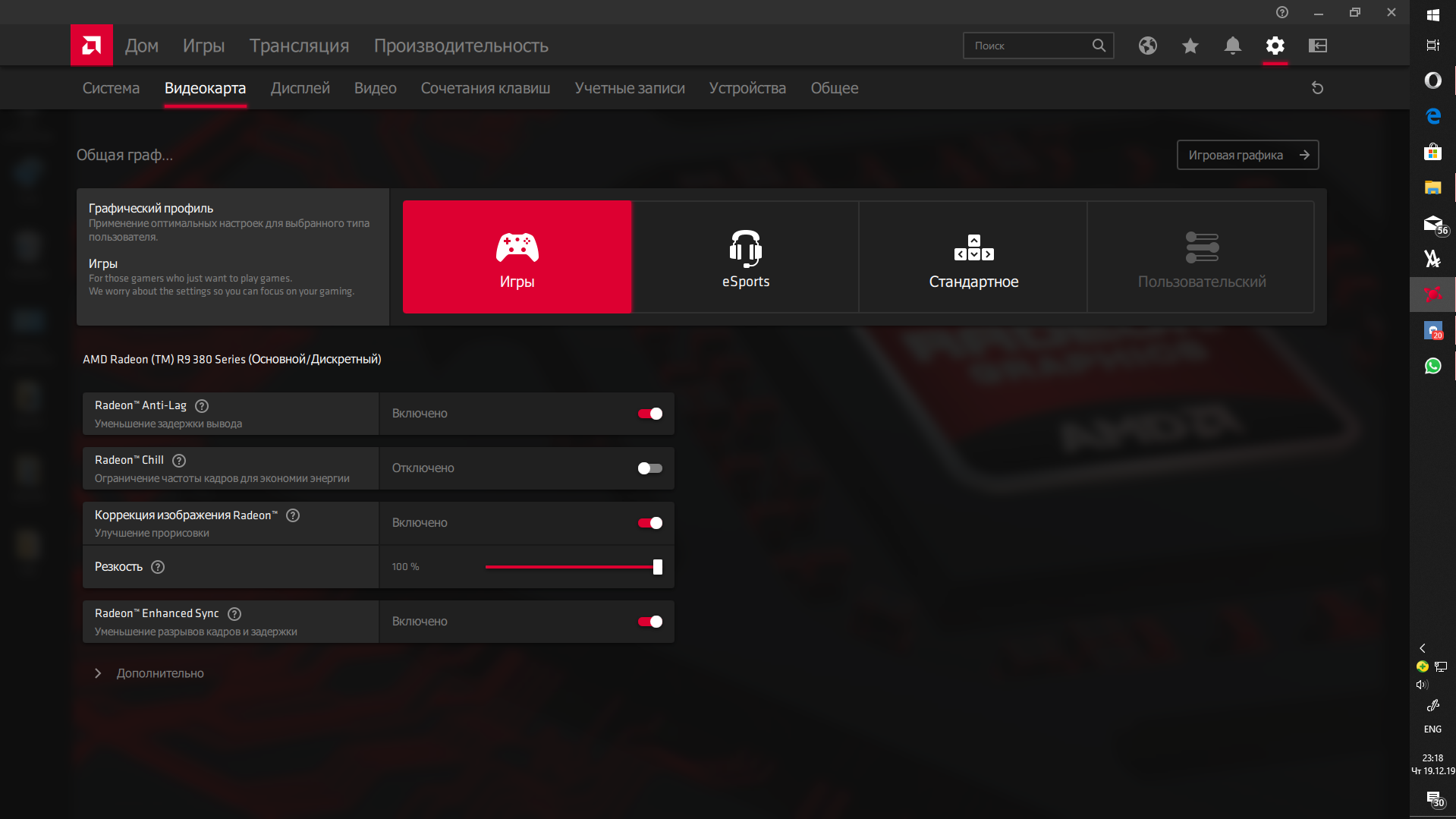1456x819 pixels.
Task: Switch to Видеокарта settings tab
Action: [x=206, y=88]
